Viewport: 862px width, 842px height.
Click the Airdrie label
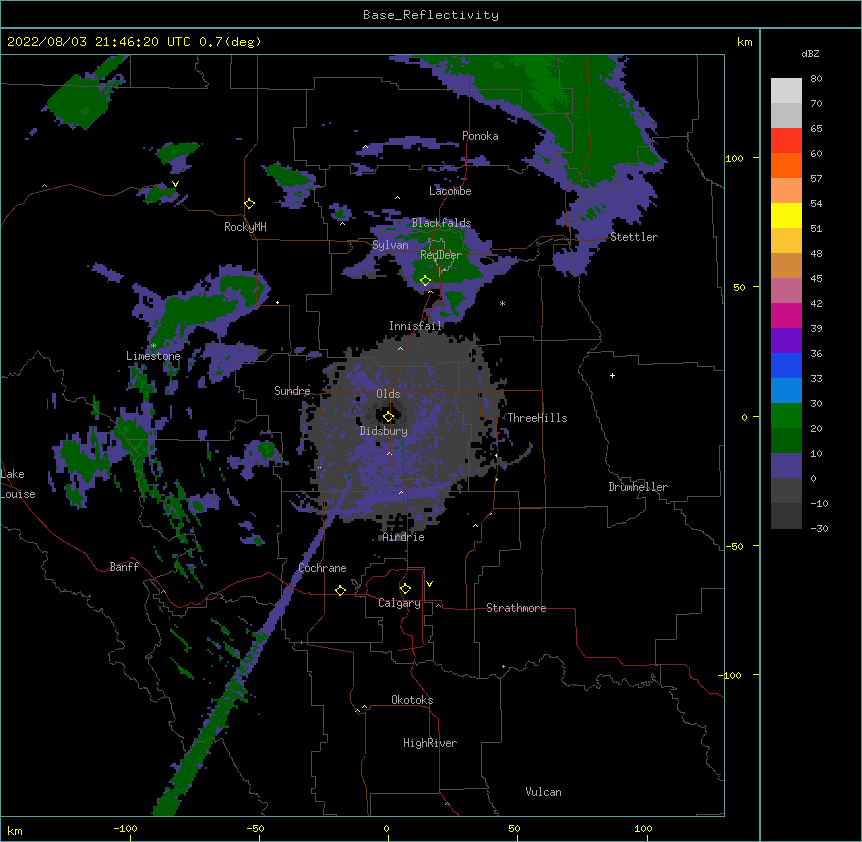(404, 537)
